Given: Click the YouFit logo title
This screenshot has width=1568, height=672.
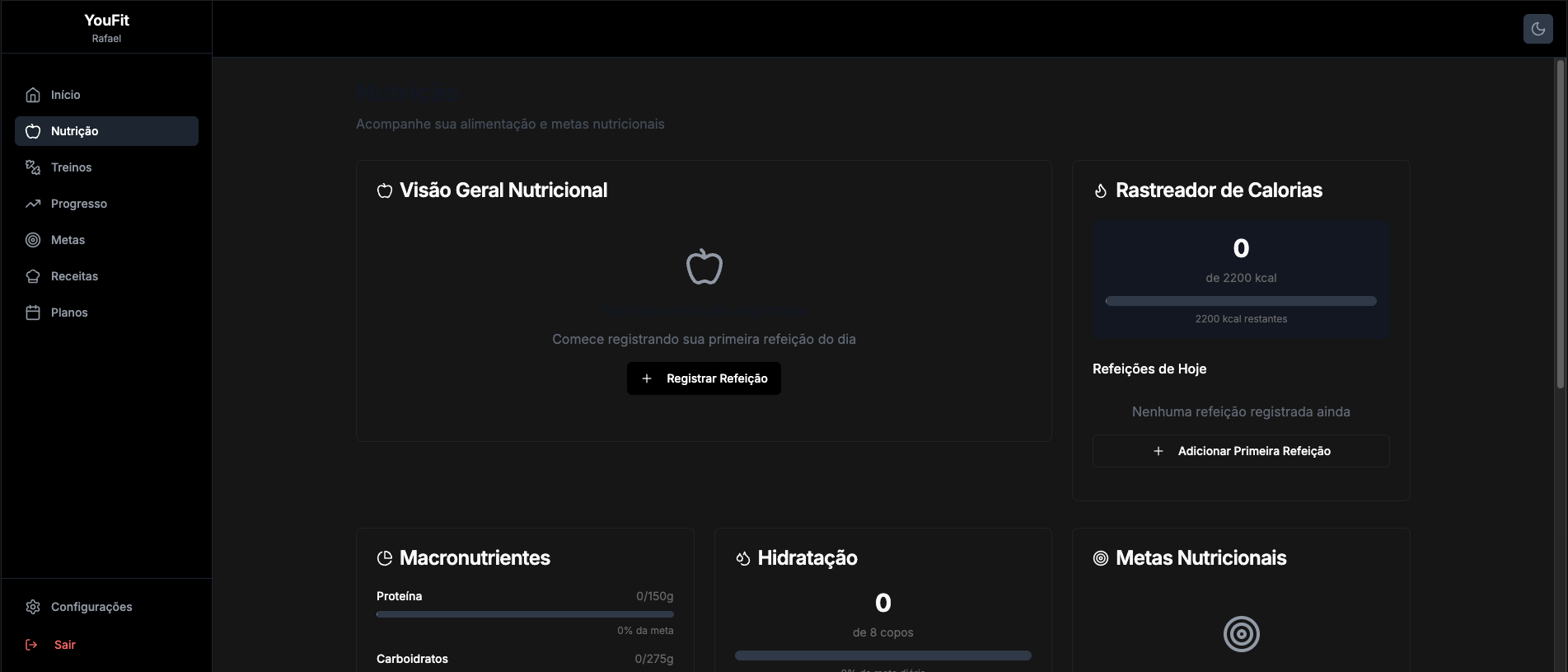Looking at the screenshot, I should [106, 20].
